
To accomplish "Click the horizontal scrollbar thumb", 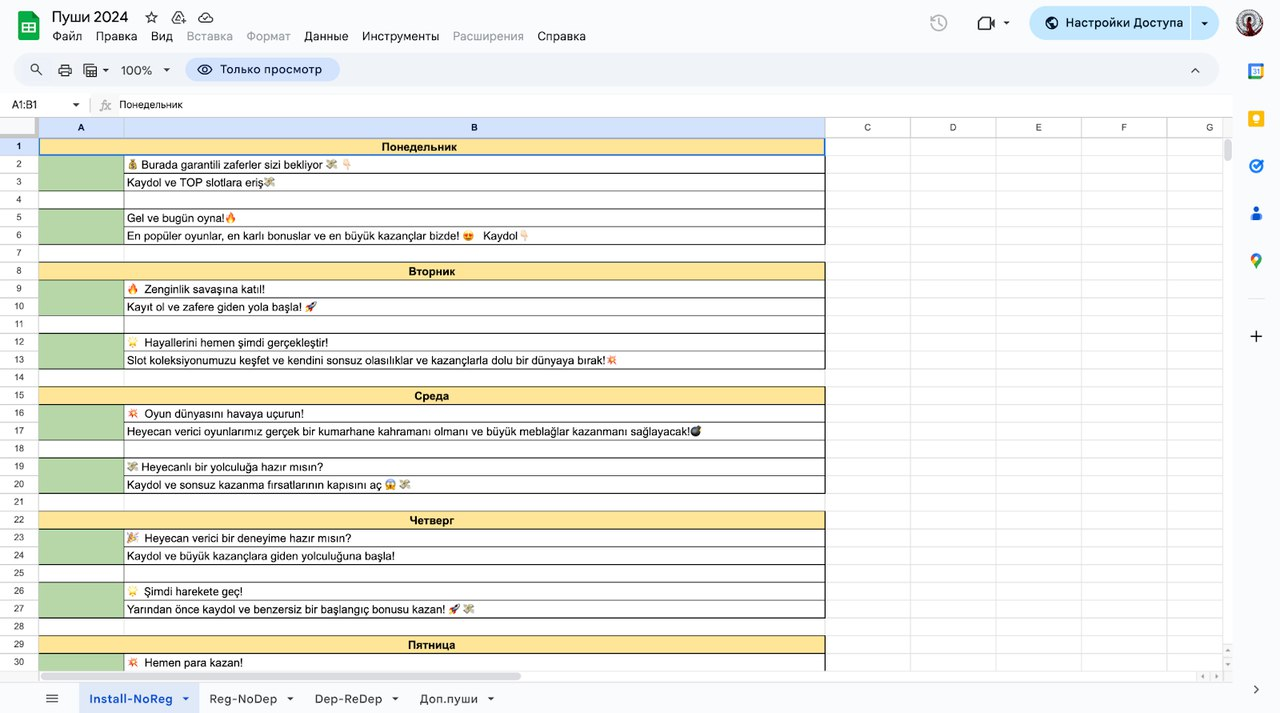I will 280,676.
